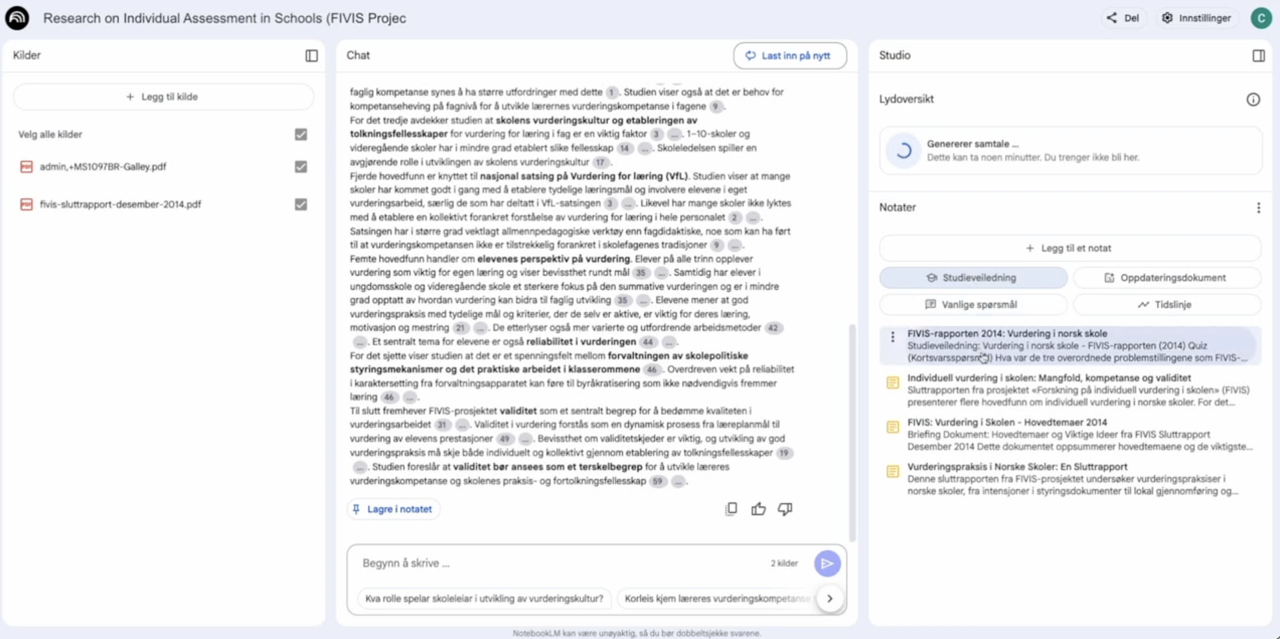Give the response a thumbs up
The image size is (1280, 639).
pos(758,509)
